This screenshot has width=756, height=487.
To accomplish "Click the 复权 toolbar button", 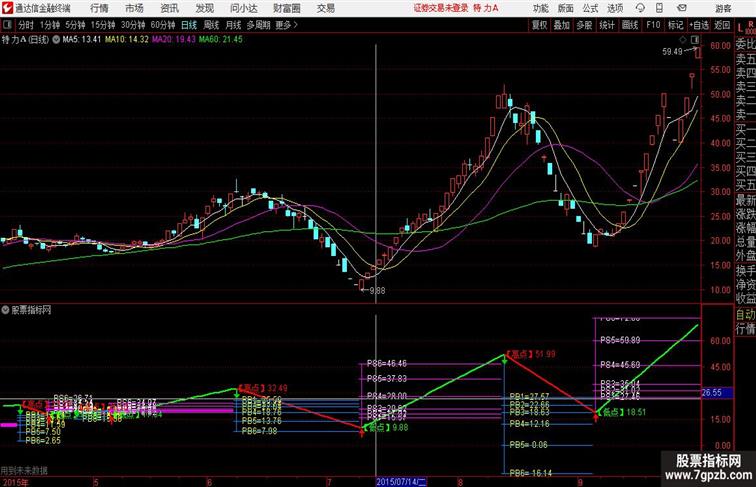I will pyautogui.click(x=539, y=25).
